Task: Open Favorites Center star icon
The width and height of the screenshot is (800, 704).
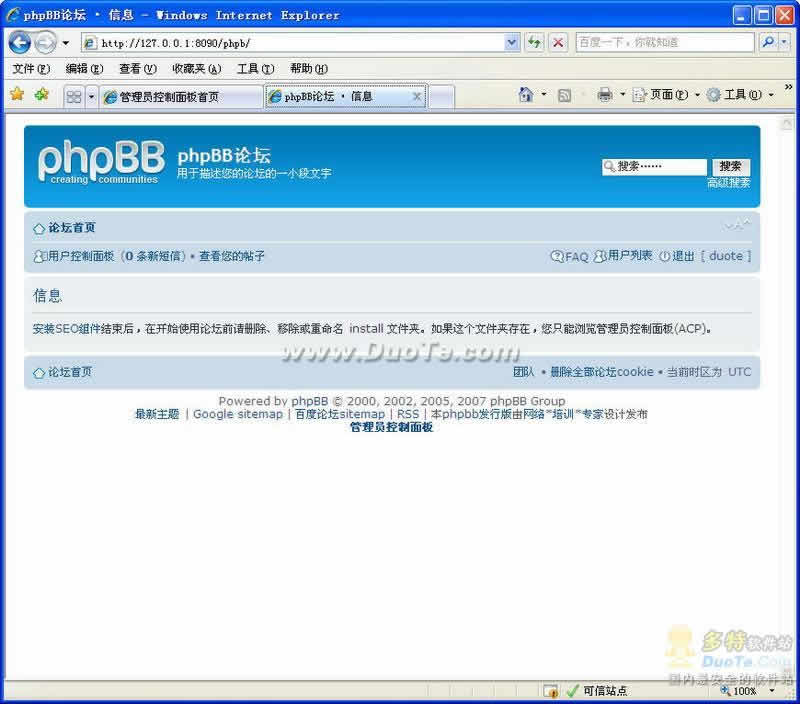Action: point(16,95)
